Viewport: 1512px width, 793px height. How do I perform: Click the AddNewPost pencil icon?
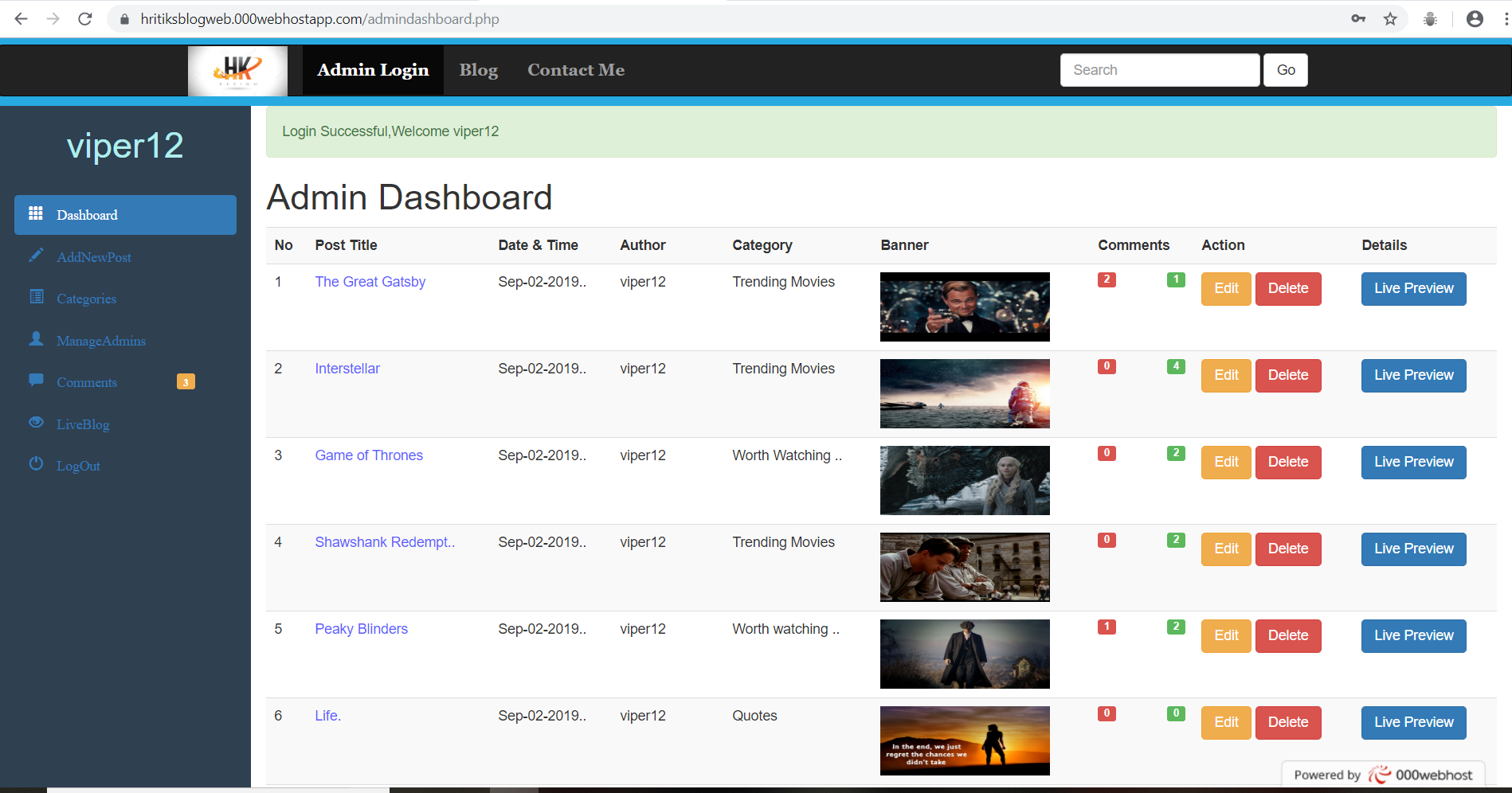tap(36, 256)
